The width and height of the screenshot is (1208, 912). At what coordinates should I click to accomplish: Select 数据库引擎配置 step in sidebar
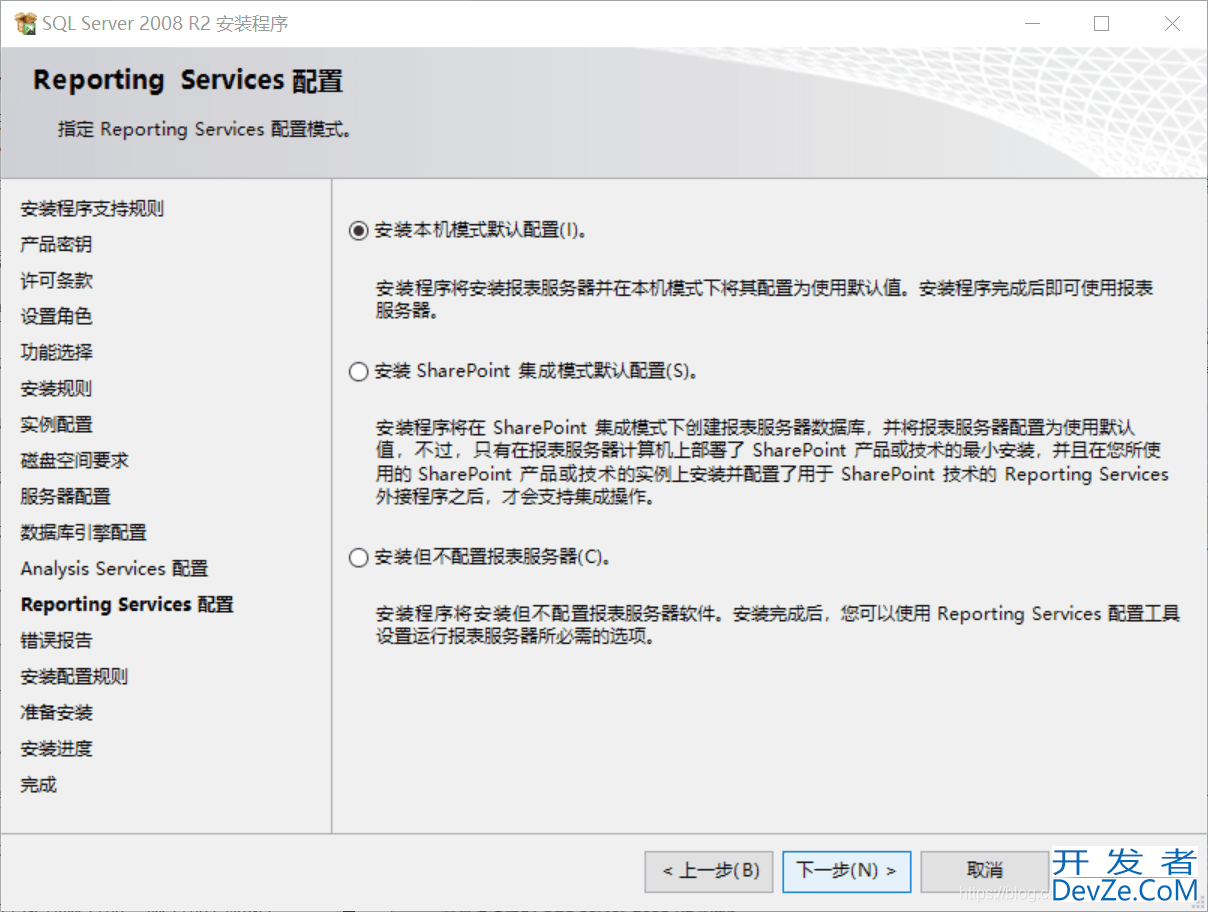pos(83,533)
